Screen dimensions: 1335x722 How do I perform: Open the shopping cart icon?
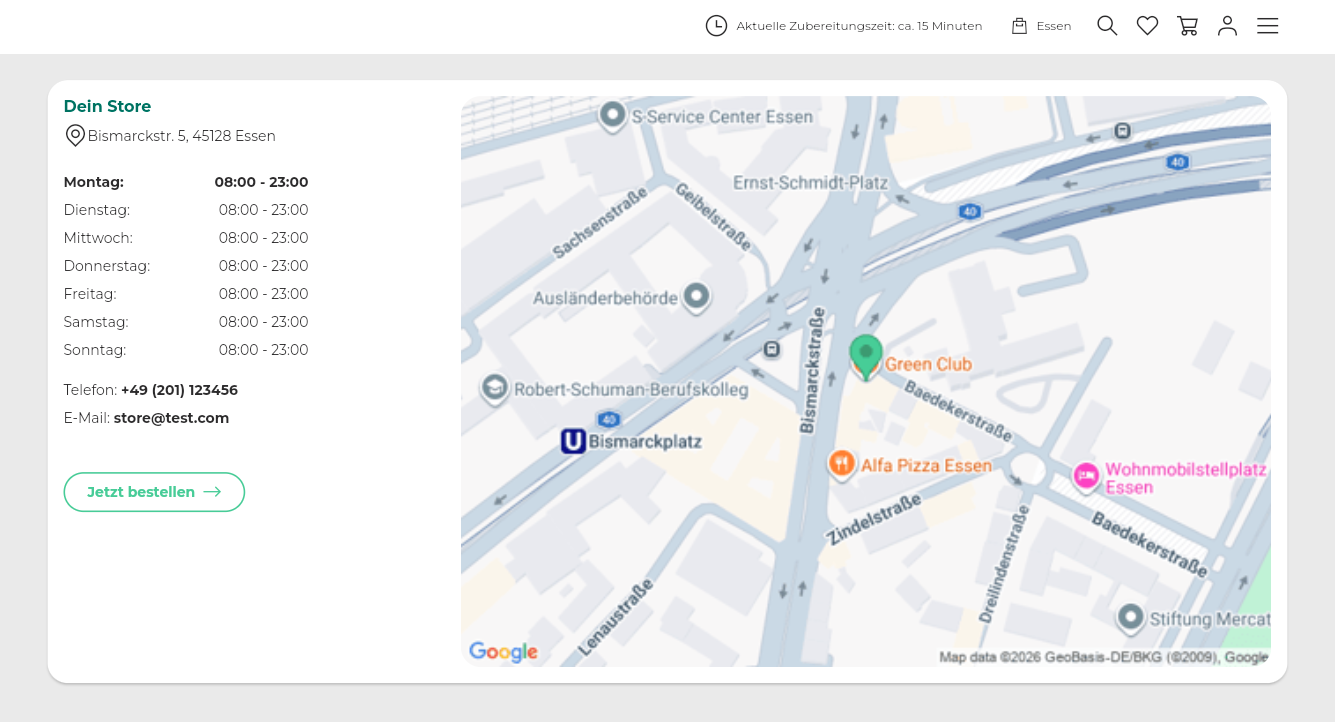tap(1187, 26)
